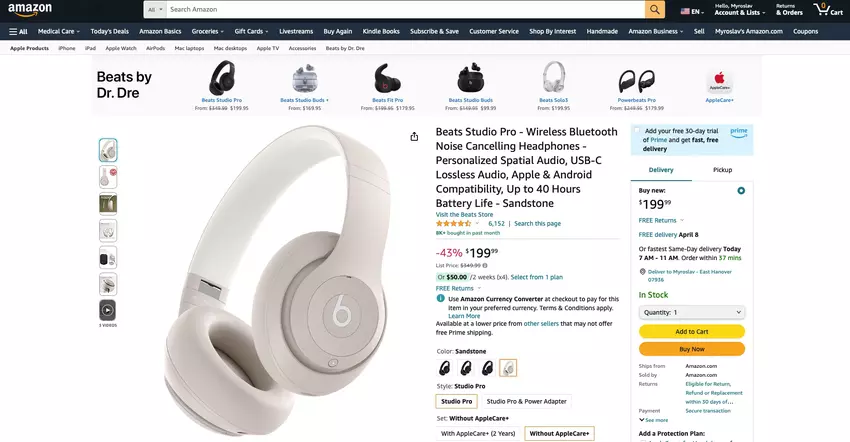Open the shopping cart icon
This screenshot has height=442, width=850.
(827, 9)
